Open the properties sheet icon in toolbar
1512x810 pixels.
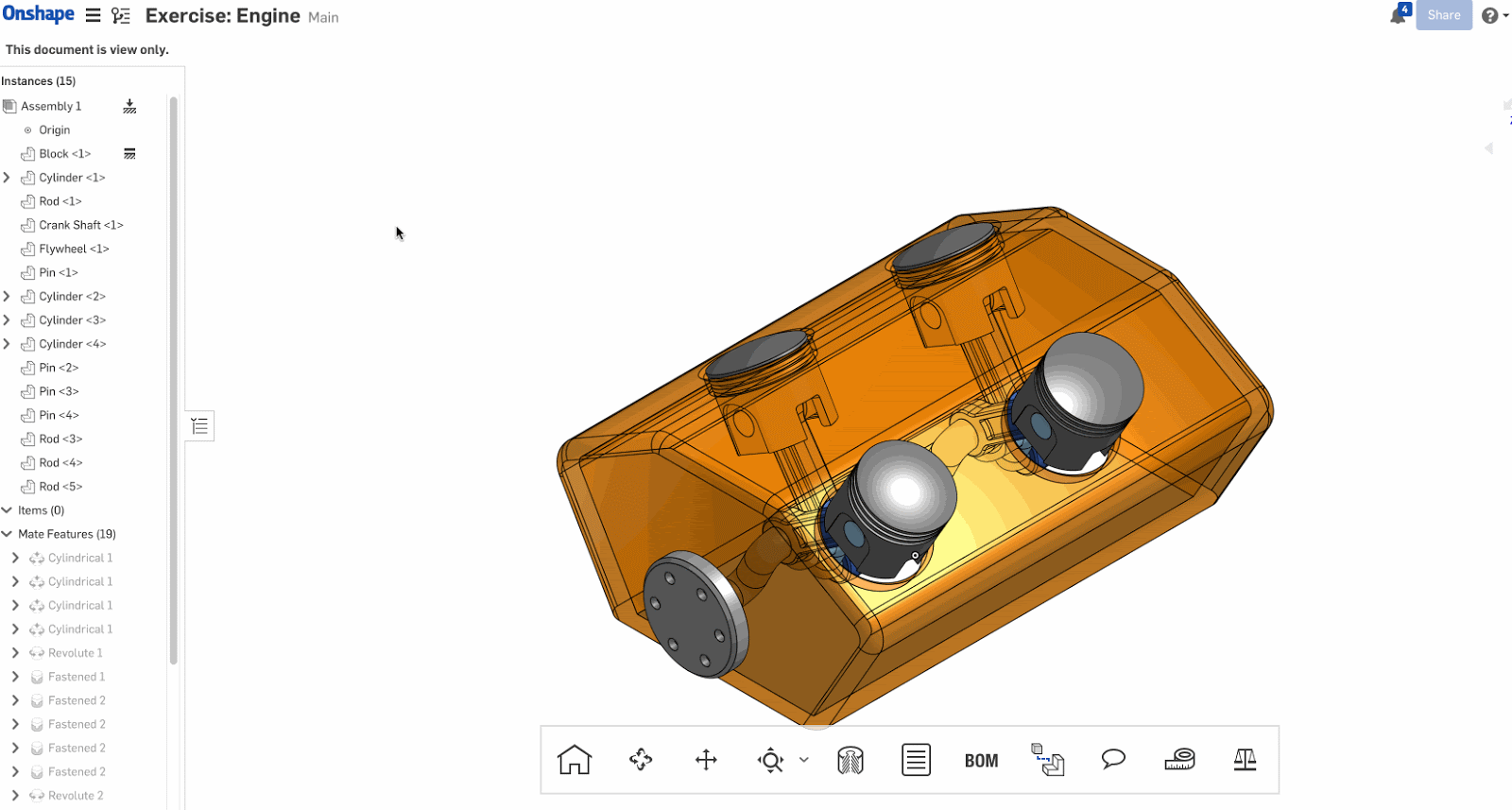pos(916,760)
